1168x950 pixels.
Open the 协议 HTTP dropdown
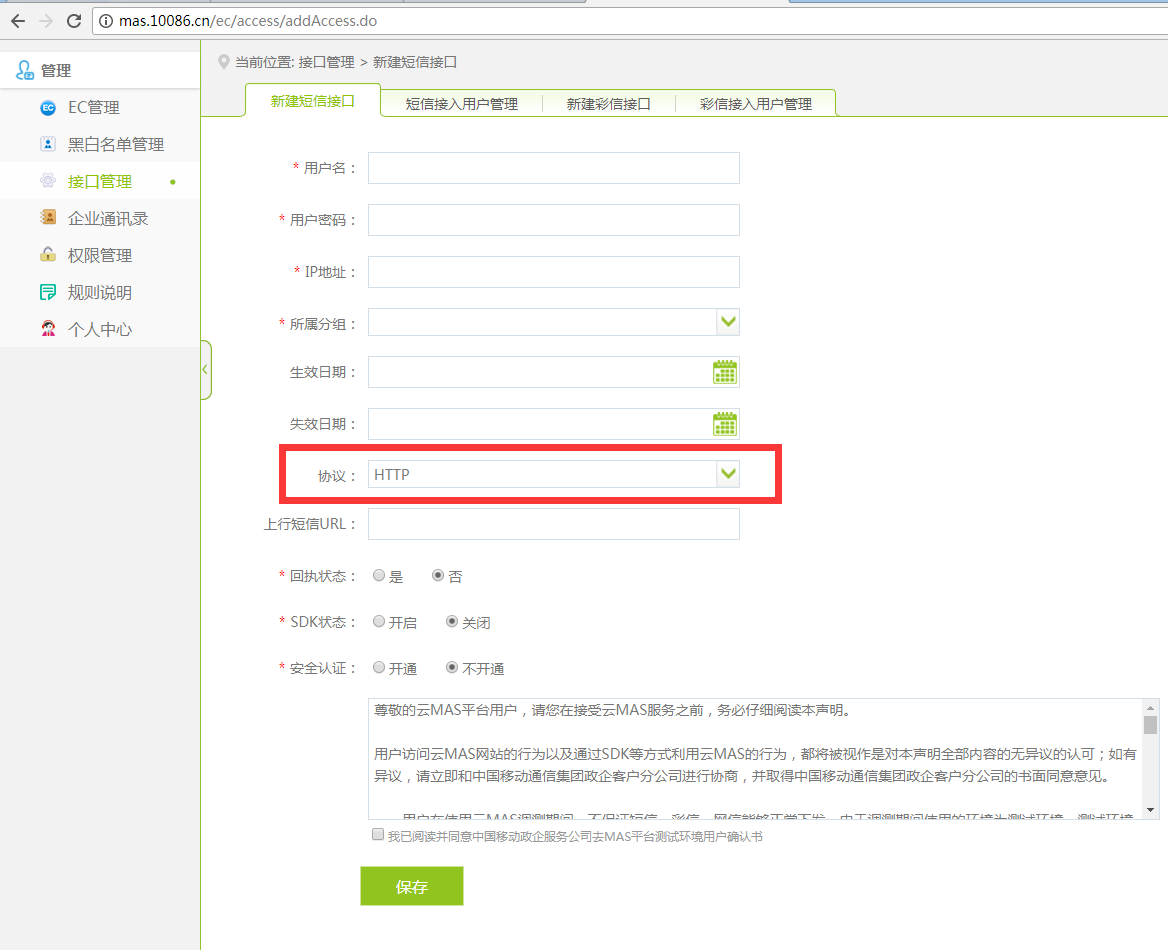click(728, 474)
